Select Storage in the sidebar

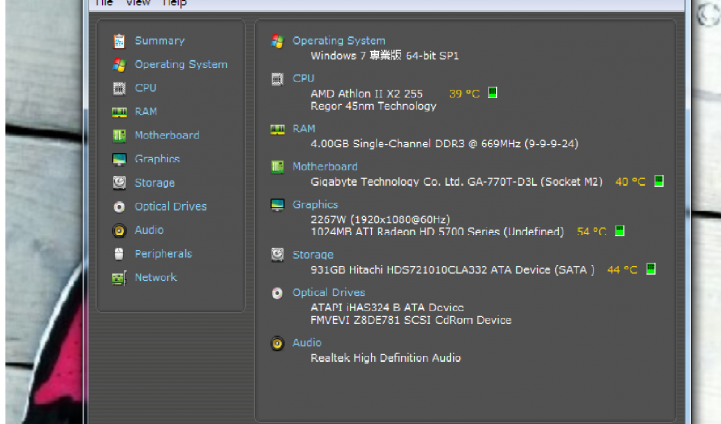click(154, 183)
